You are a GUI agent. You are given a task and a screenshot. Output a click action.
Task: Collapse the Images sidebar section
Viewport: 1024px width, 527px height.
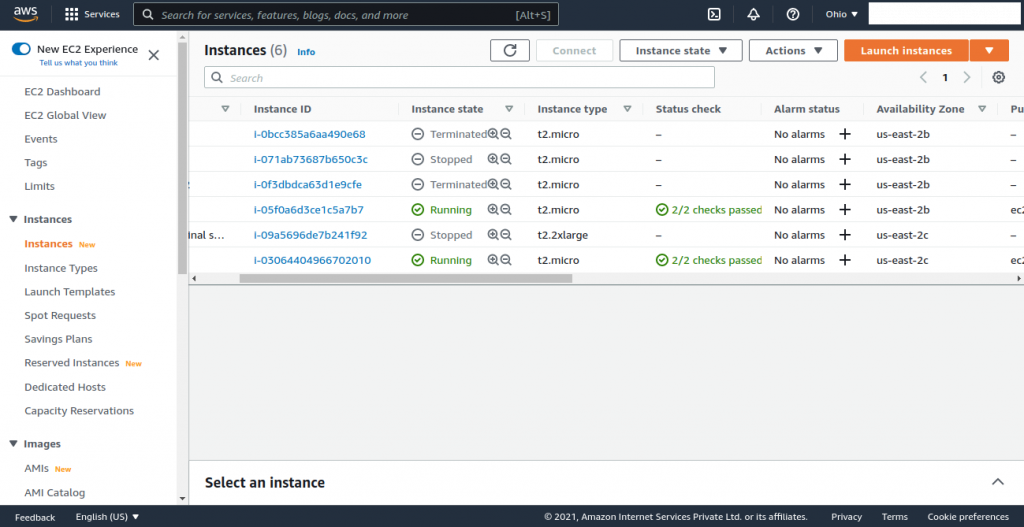click(14, 444)
